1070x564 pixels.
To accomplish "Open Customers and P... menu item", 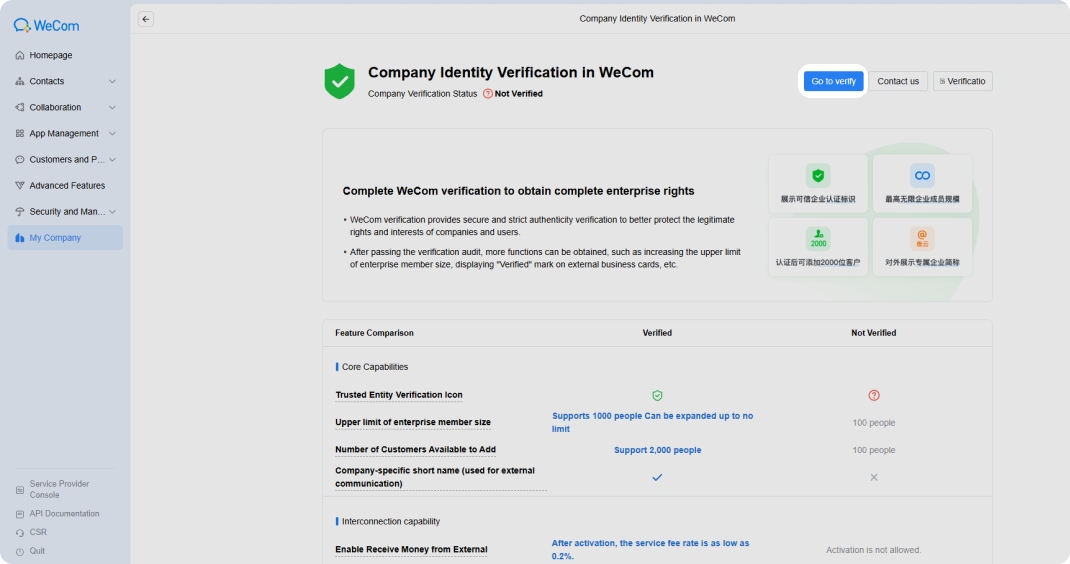I will (x=66, y=160).
